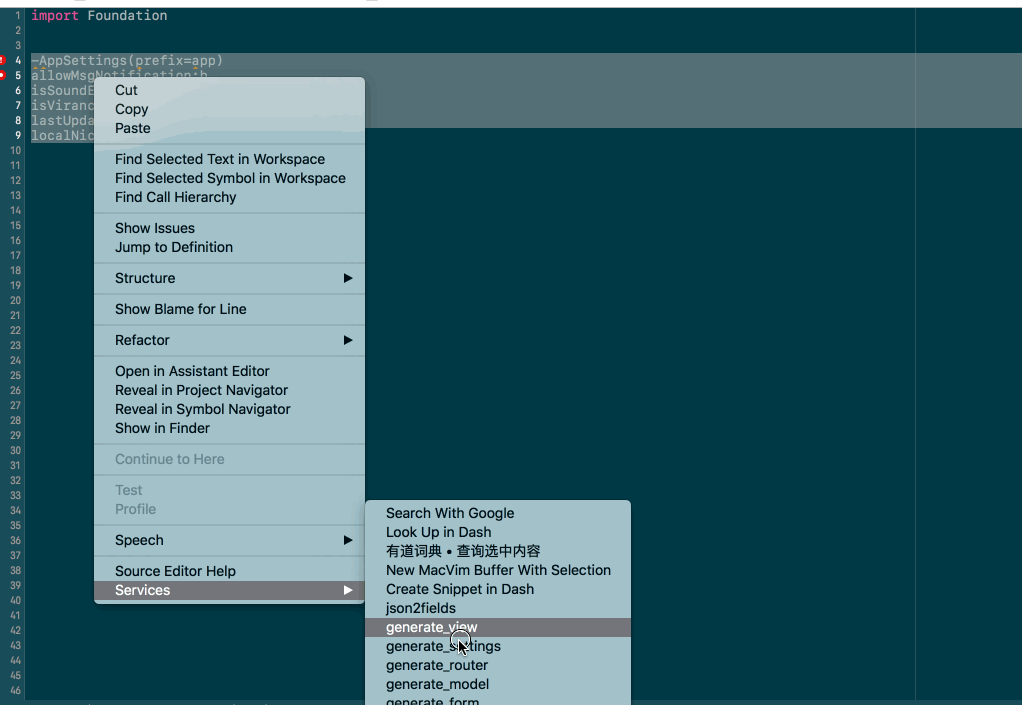Expand the Speech submenu
Screen dimensions: 1022x705
point(229,540)
